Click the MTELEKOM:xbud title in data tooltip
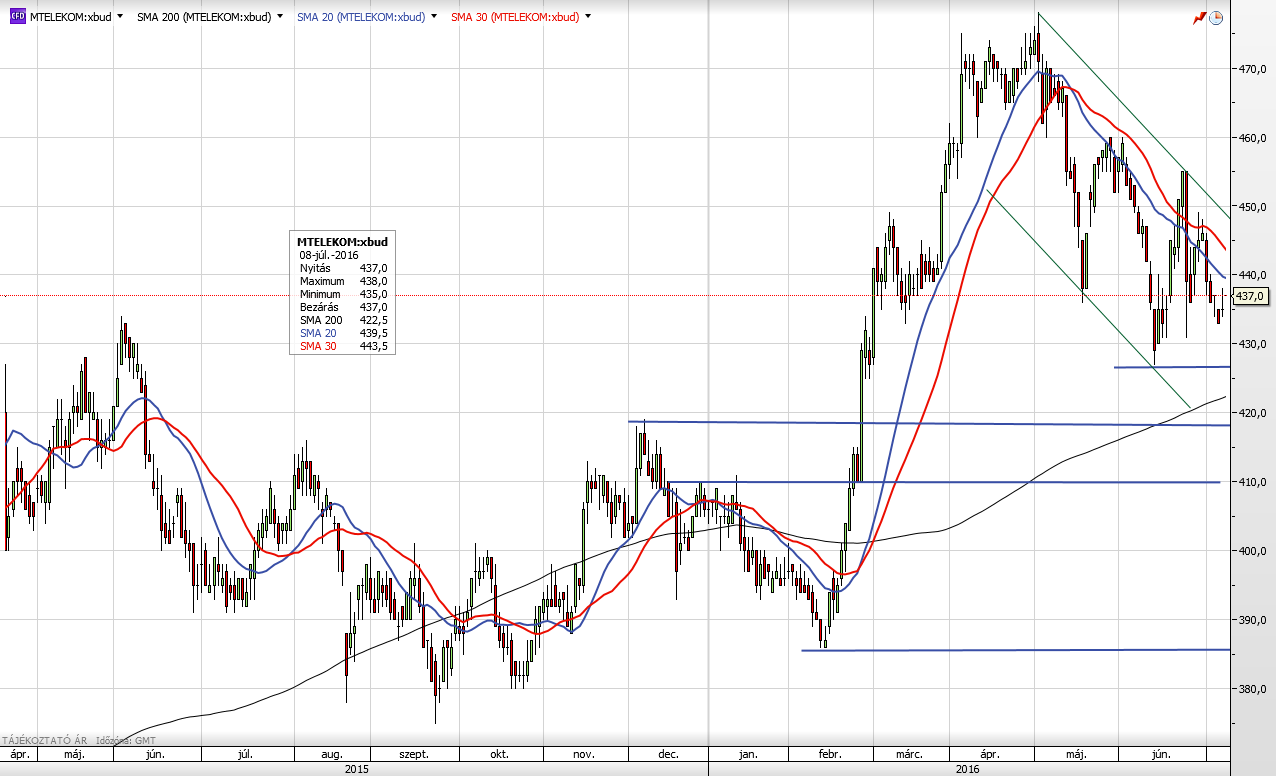This screenshot has height=776, width=1276. 342,242
